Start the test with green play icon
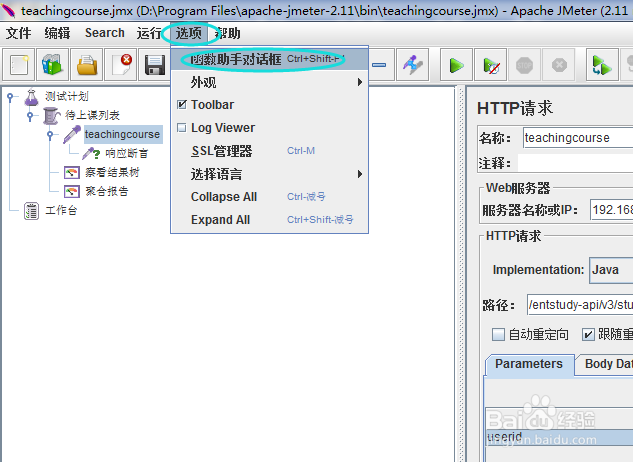The width and height of the screenshot is (633, 462). click(456, 65)
